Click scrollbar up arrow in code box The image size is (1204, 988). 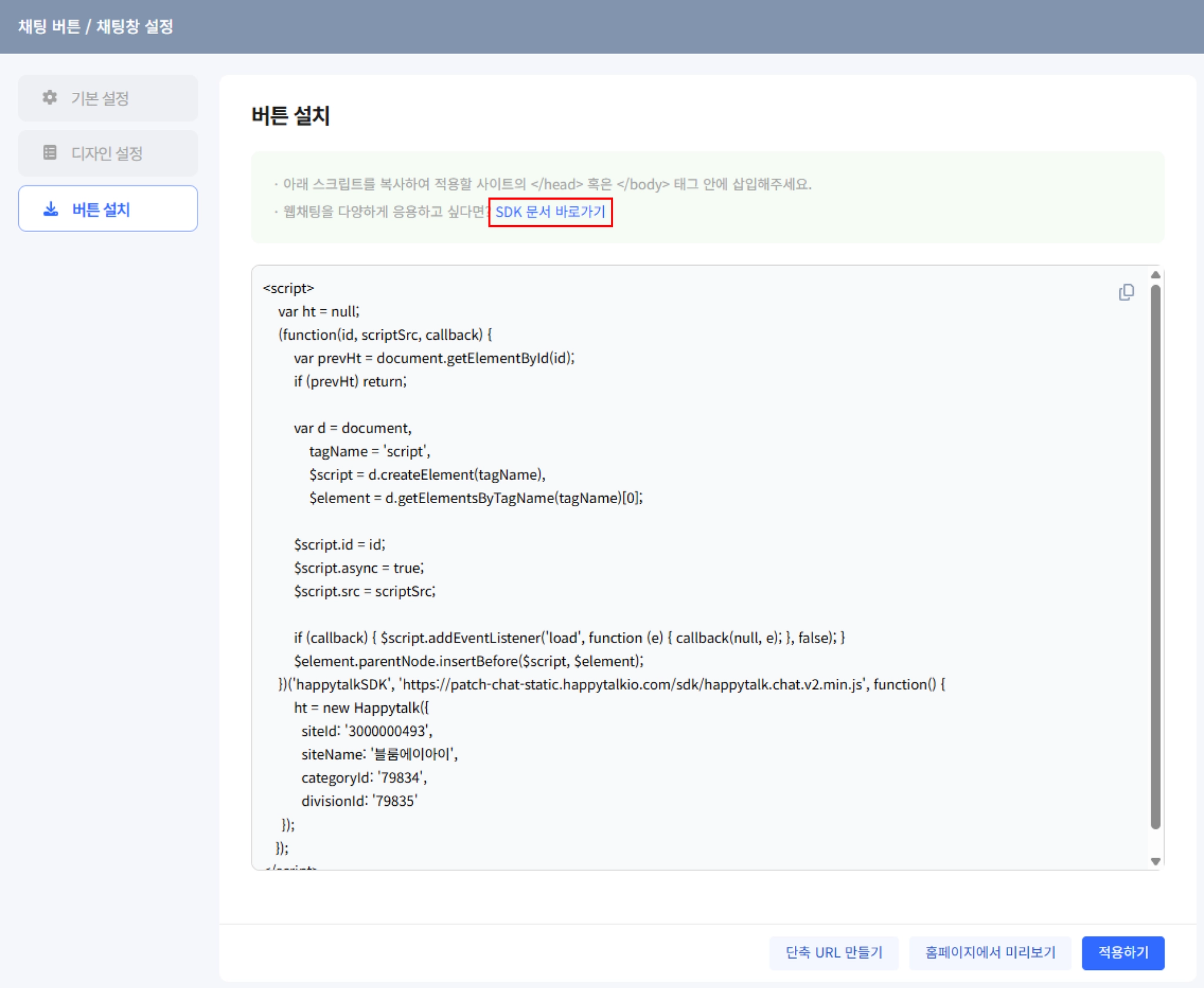click(x=1155, y=275)
